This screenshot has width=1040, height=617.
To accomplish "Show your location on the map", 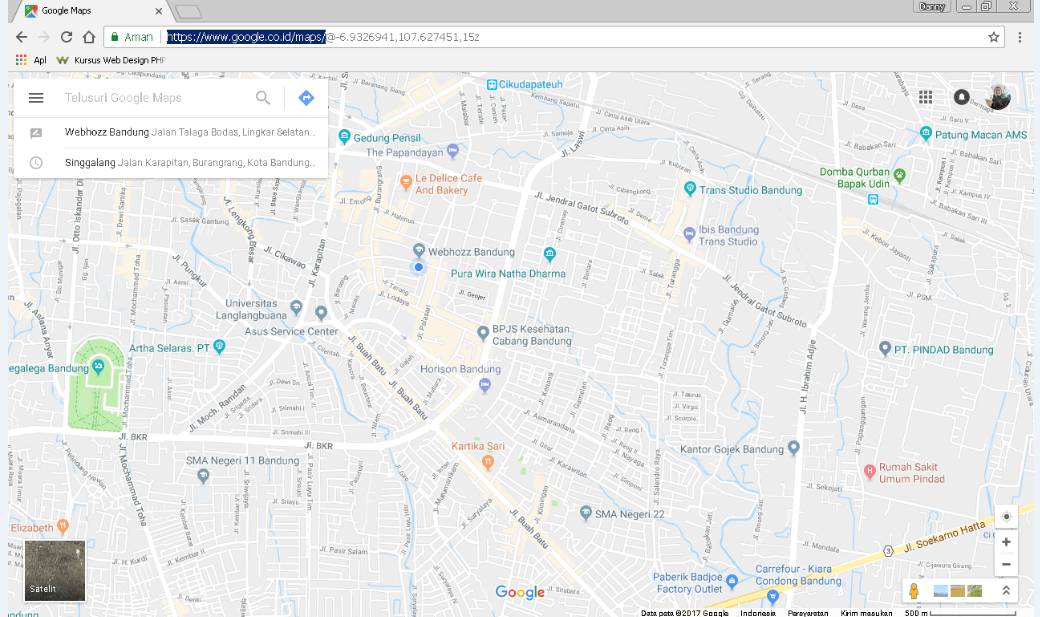I will pos(1006,517).
